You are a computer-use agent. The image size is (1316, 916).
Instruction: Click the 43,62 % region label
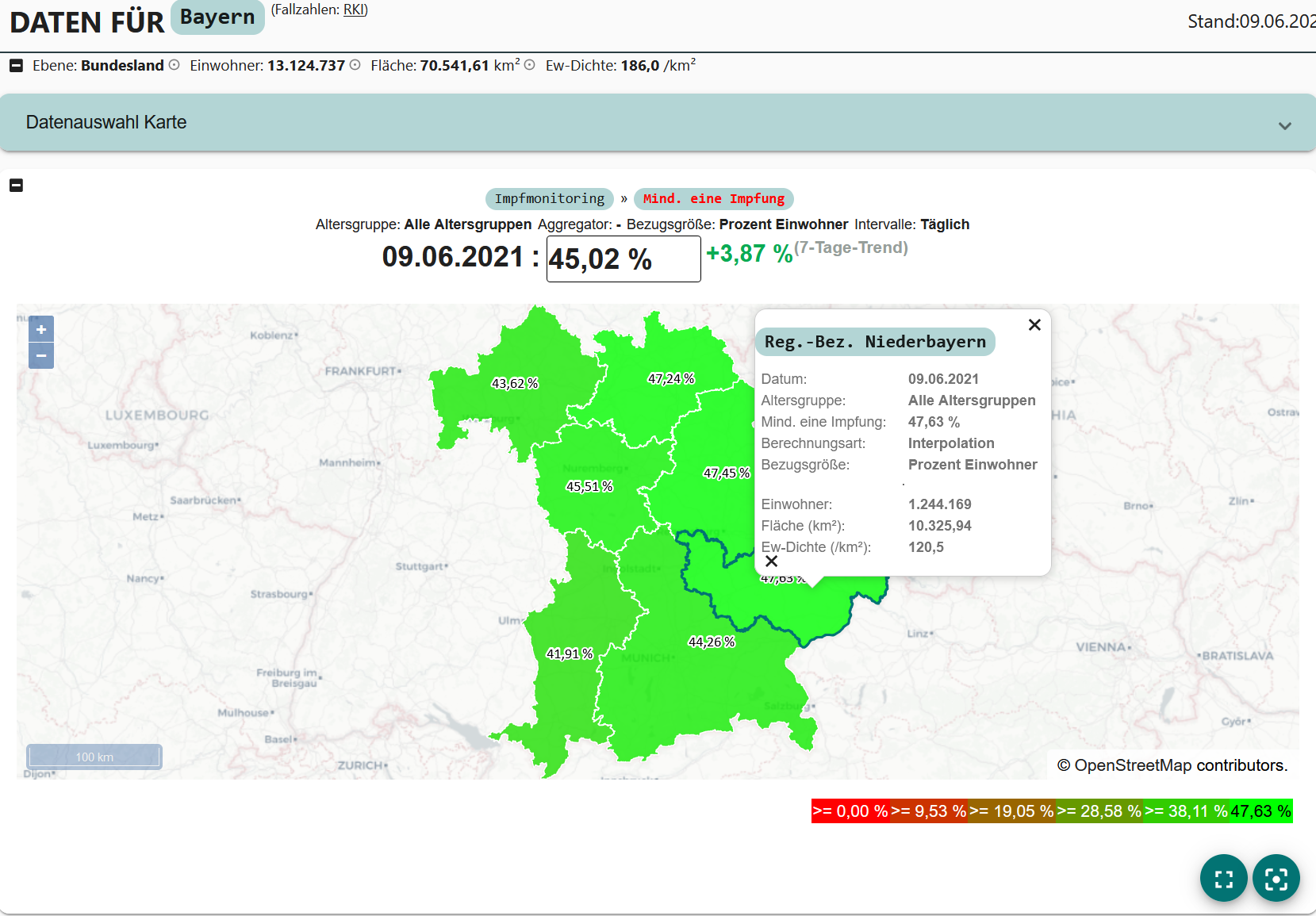tap(515, 383)
